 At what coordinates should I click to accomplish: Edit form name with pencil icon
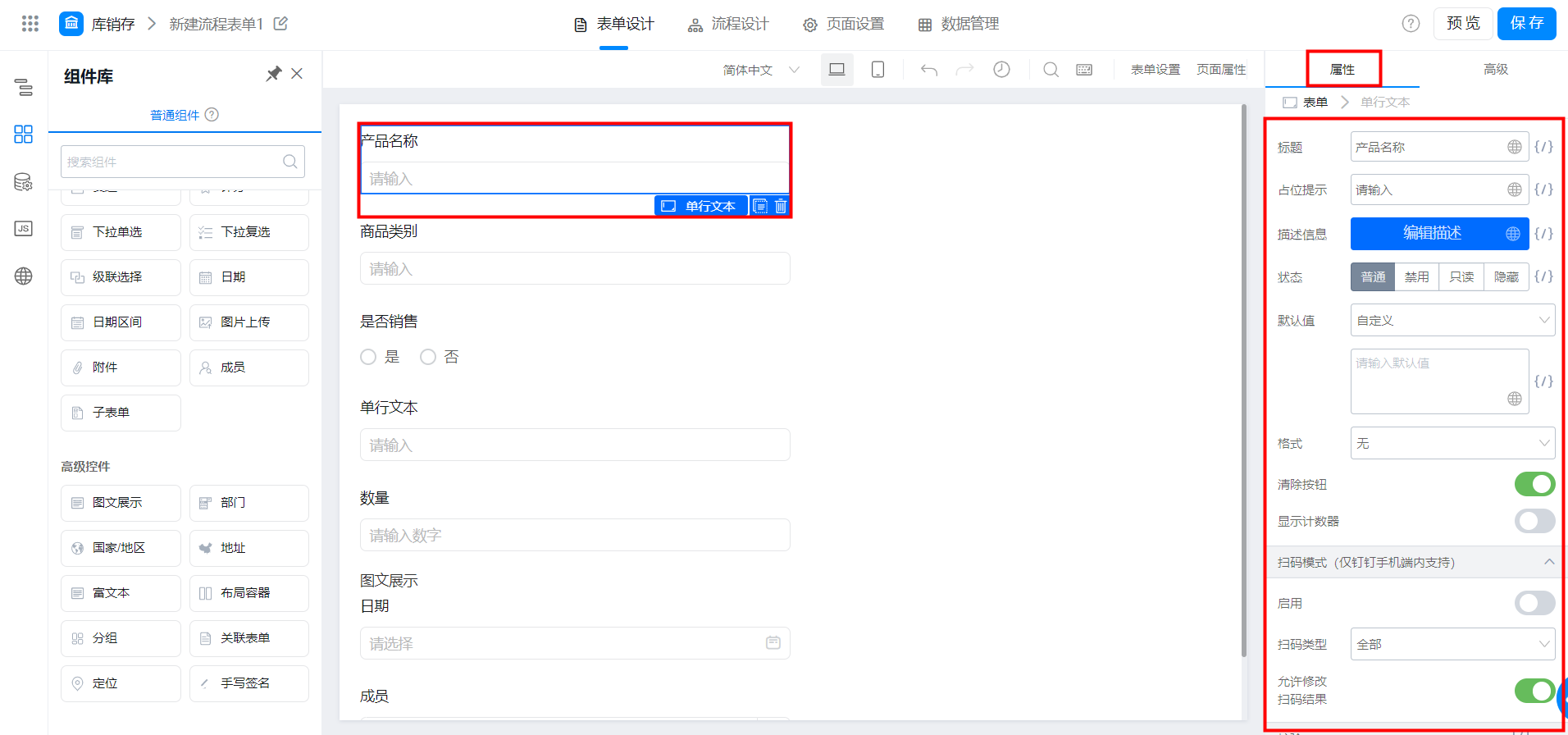click(x=280, y=24)
